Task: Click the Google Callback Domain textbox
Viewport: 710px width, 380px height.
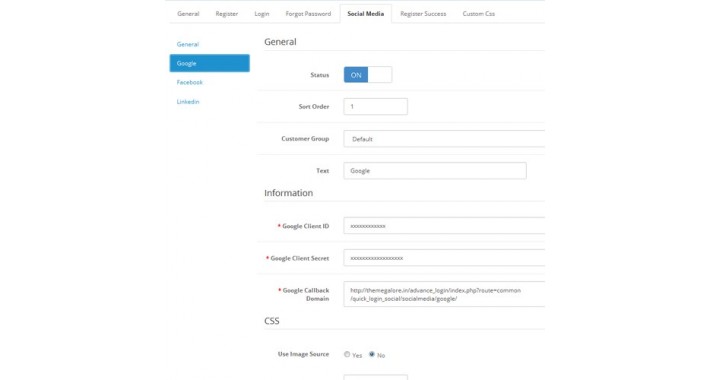Action: click(444, 294)
